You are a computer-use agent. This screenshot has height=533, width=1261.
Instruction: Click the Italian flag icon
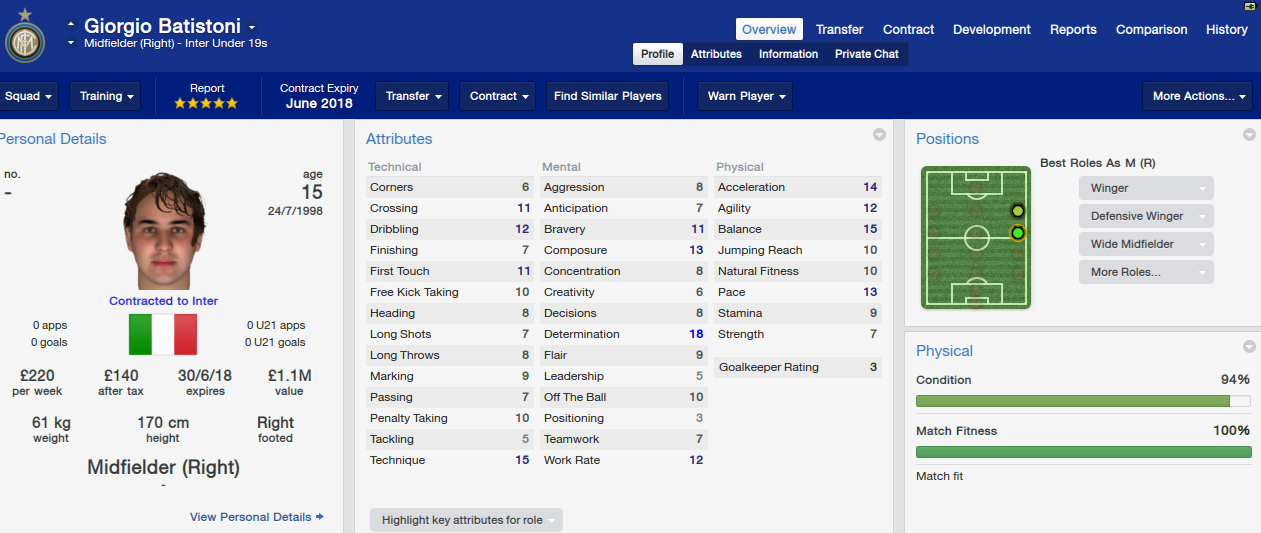163,335
